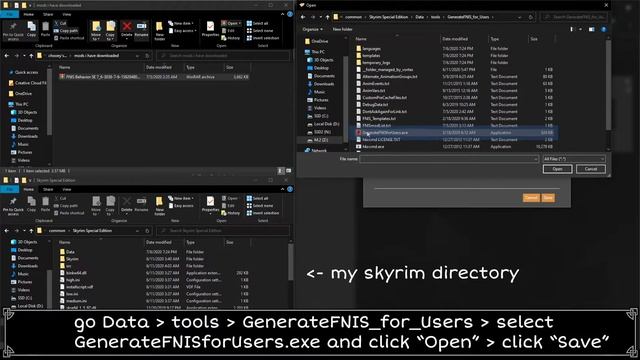Click Cut in the mods window ribbon
This screenshot has width=640, height=360.
(x=60, y=23)
